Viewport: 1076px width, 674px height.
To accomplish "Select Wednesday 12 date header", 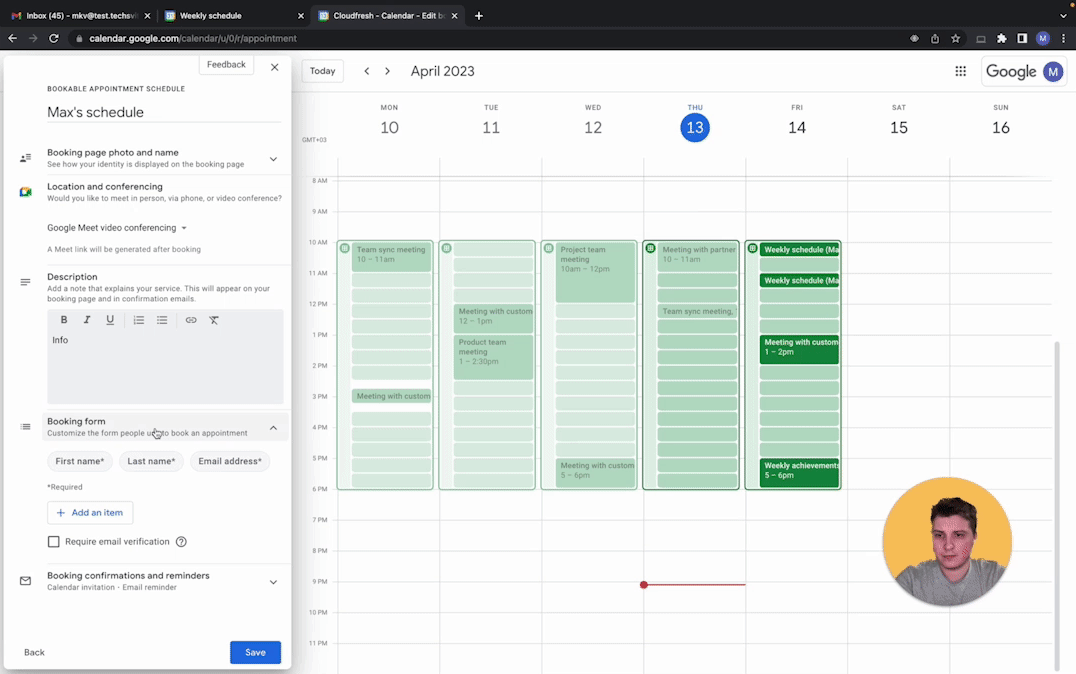I will [x=593, y=128].
